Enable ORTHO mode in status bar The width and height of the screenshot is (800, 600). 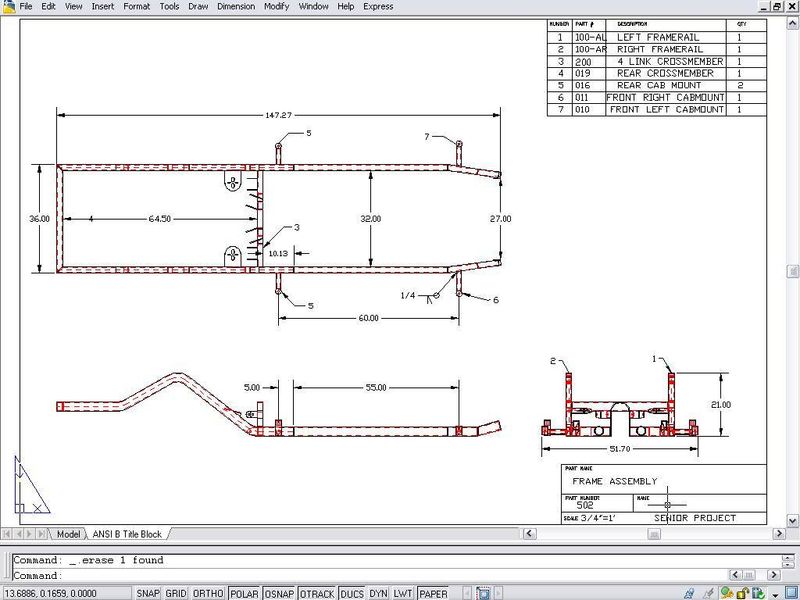(208, 593)
